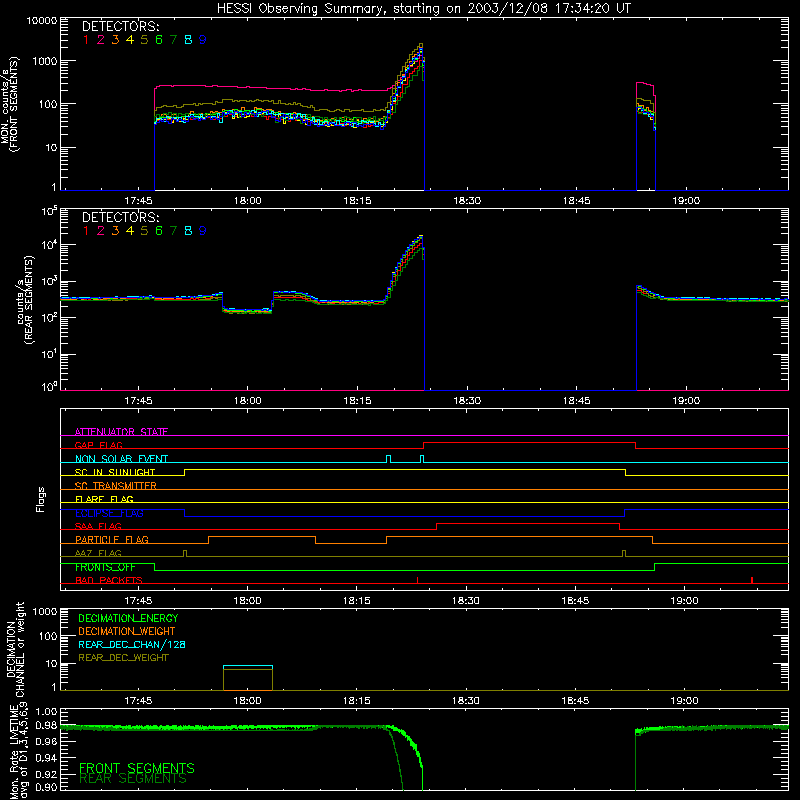This screenshot has height=800, width=800.
Task: Select detector 2 label in front segments legend
Action: [x=101, y=40]
